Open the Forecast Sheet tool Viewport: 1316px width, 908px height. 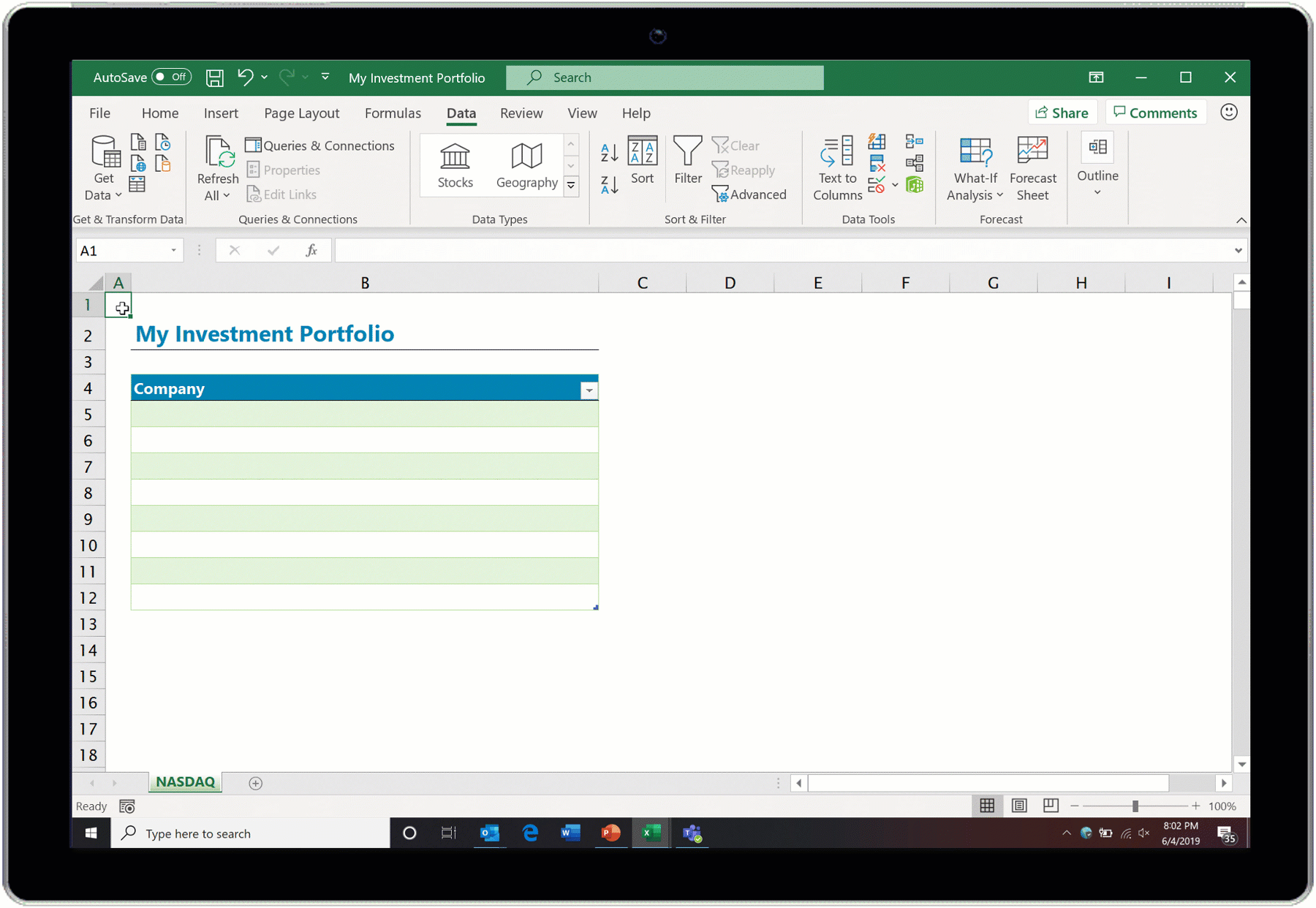coord(1032,167)
